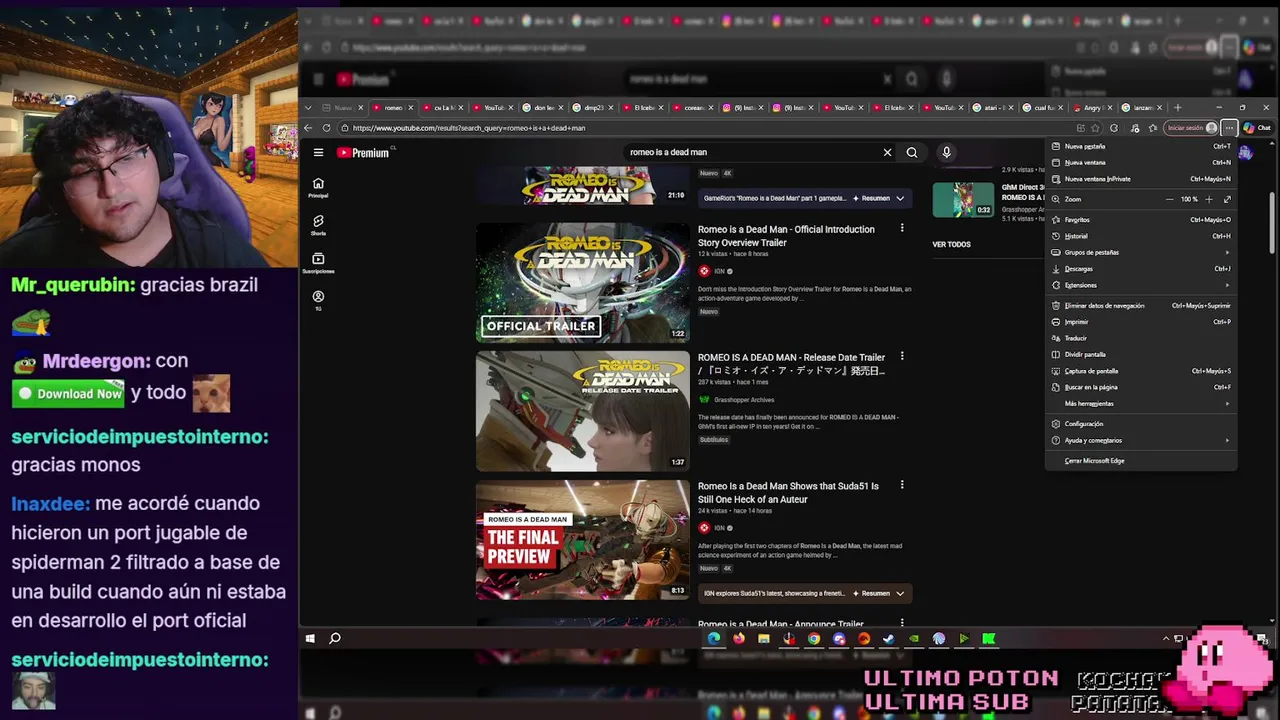The height and width of the screenshot is (720, 1280).
Task: Choose Cerrar Microsoft Edge
Action: pos(1141,461)
